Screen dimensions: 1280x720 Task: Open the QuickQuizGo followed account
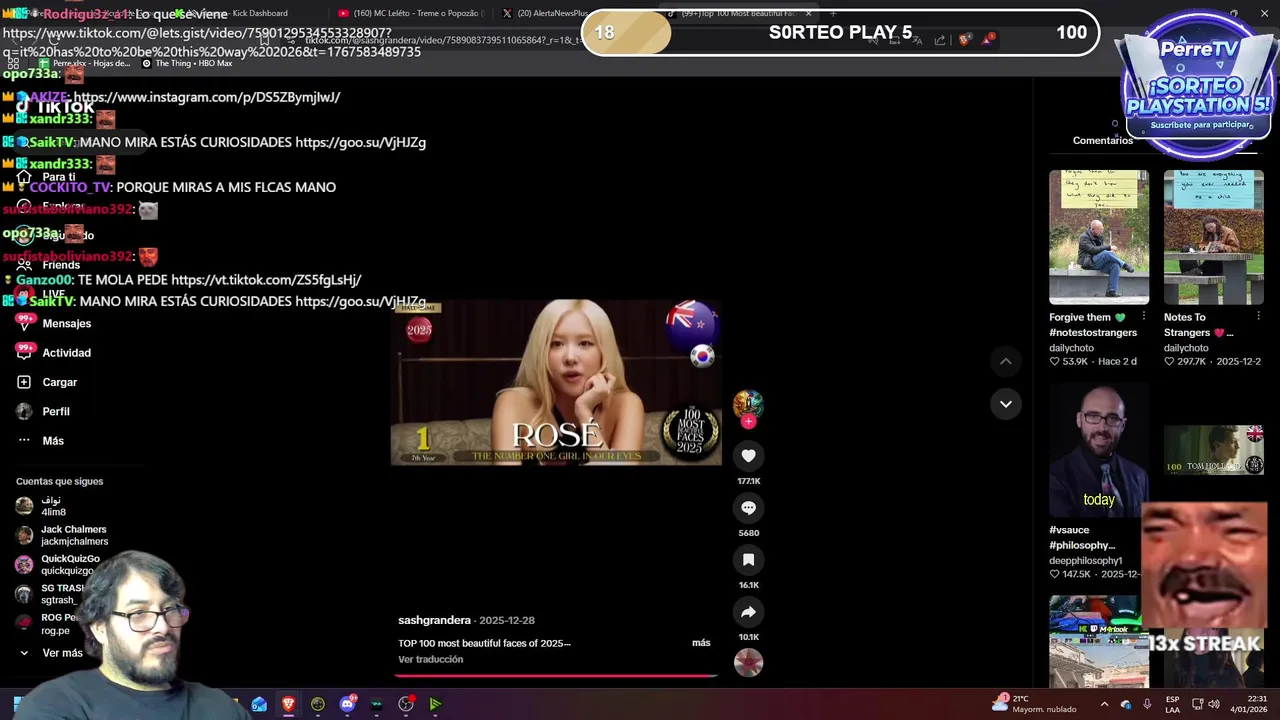(x=59, y=565)
